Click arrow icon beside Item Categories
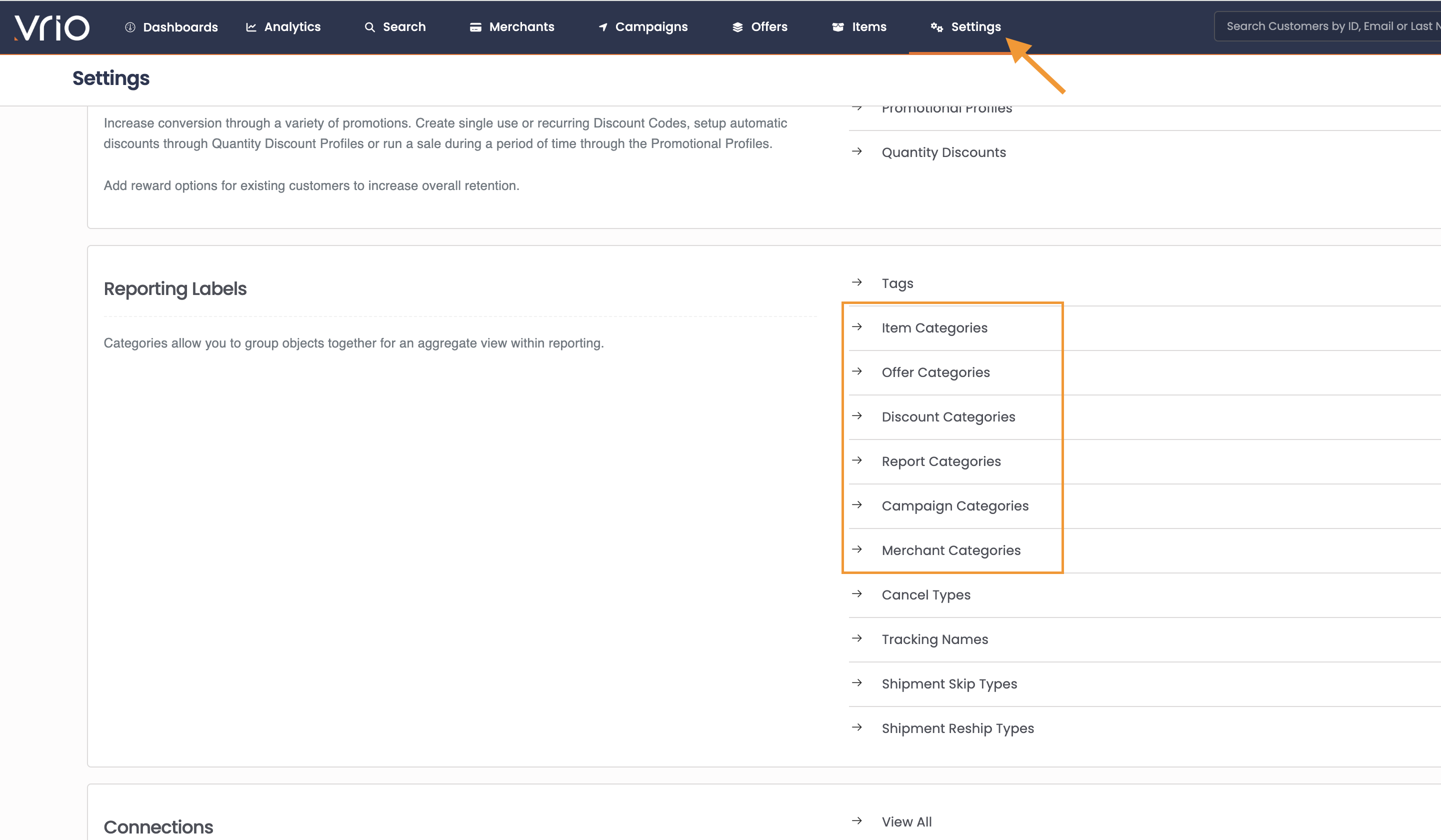 pos(856,327)
